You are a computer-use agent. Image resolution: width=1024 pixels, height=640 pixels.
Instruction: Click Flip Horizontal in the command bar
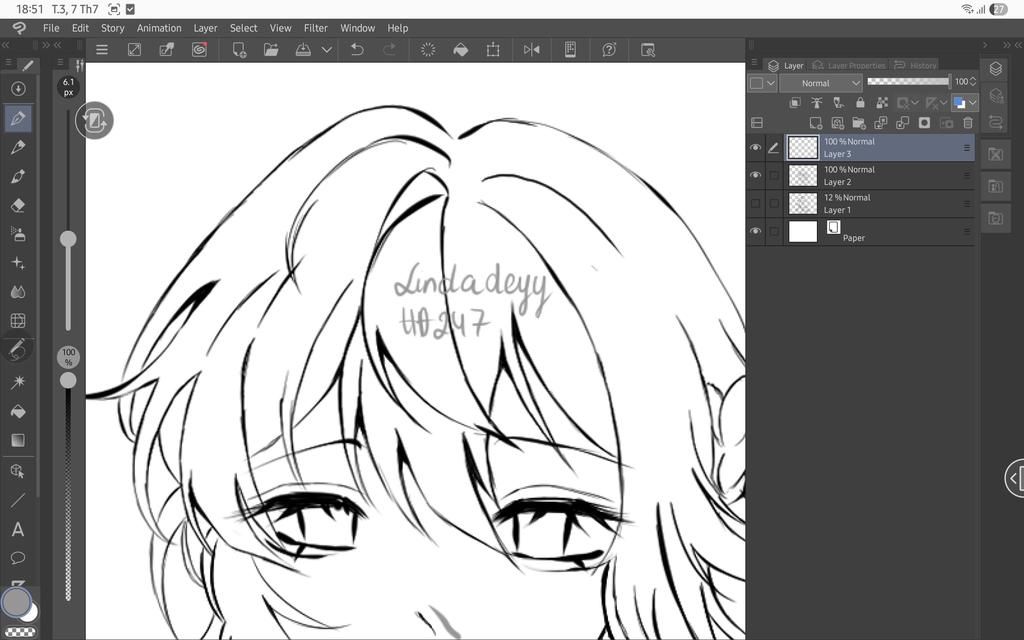click(x=532, y=50)
